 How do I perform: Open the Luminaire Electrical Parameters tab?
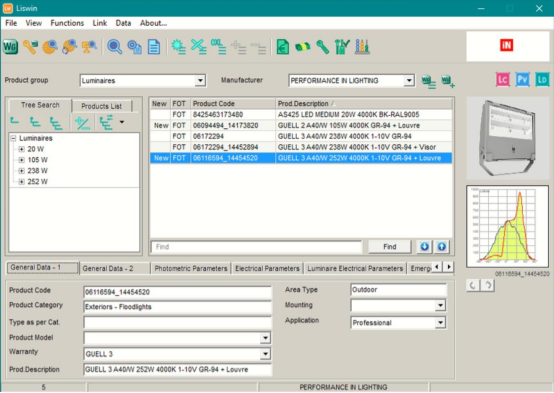click(355, 268)
